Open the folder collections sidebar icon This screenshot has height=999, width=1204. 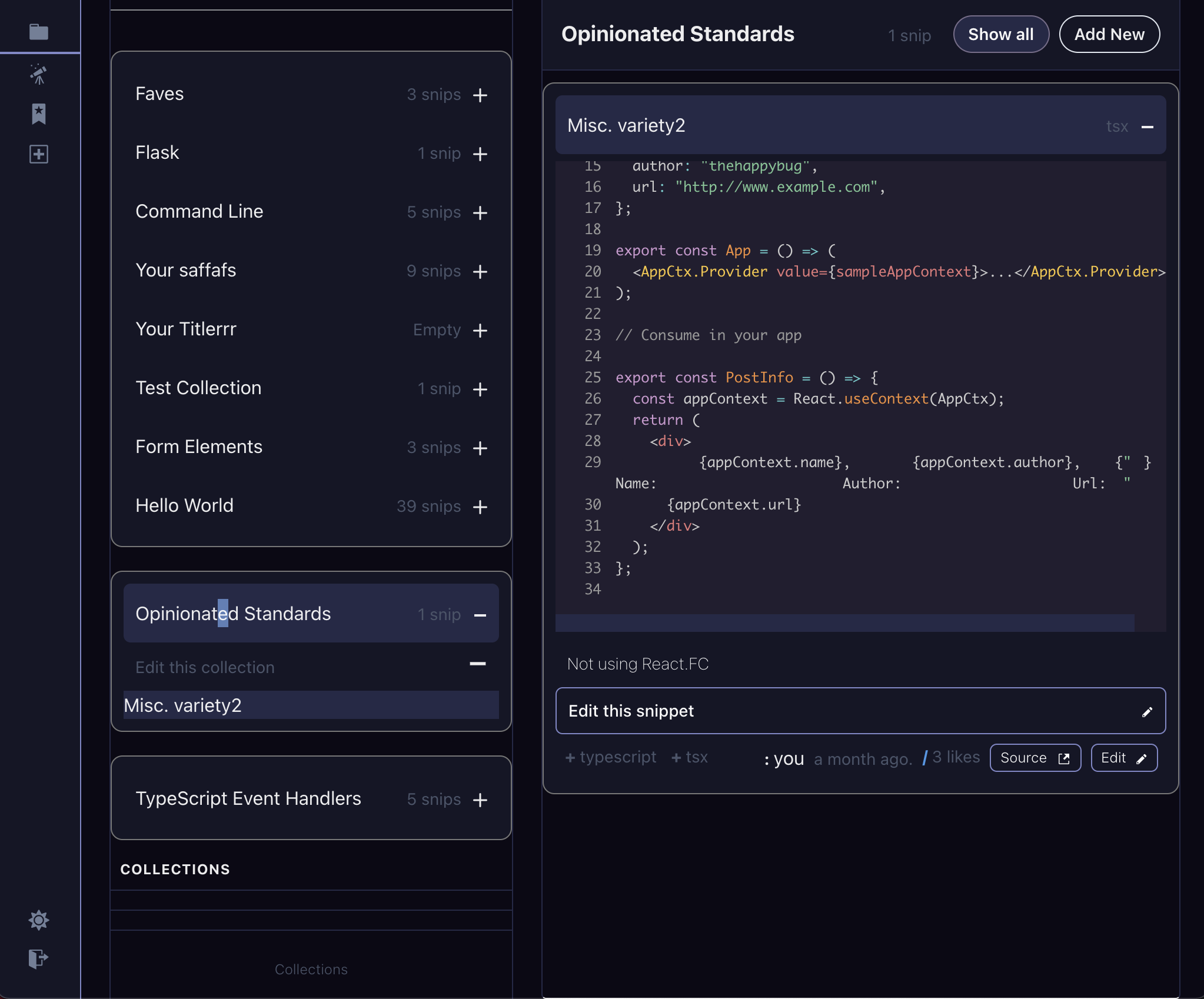coord(39,32)
